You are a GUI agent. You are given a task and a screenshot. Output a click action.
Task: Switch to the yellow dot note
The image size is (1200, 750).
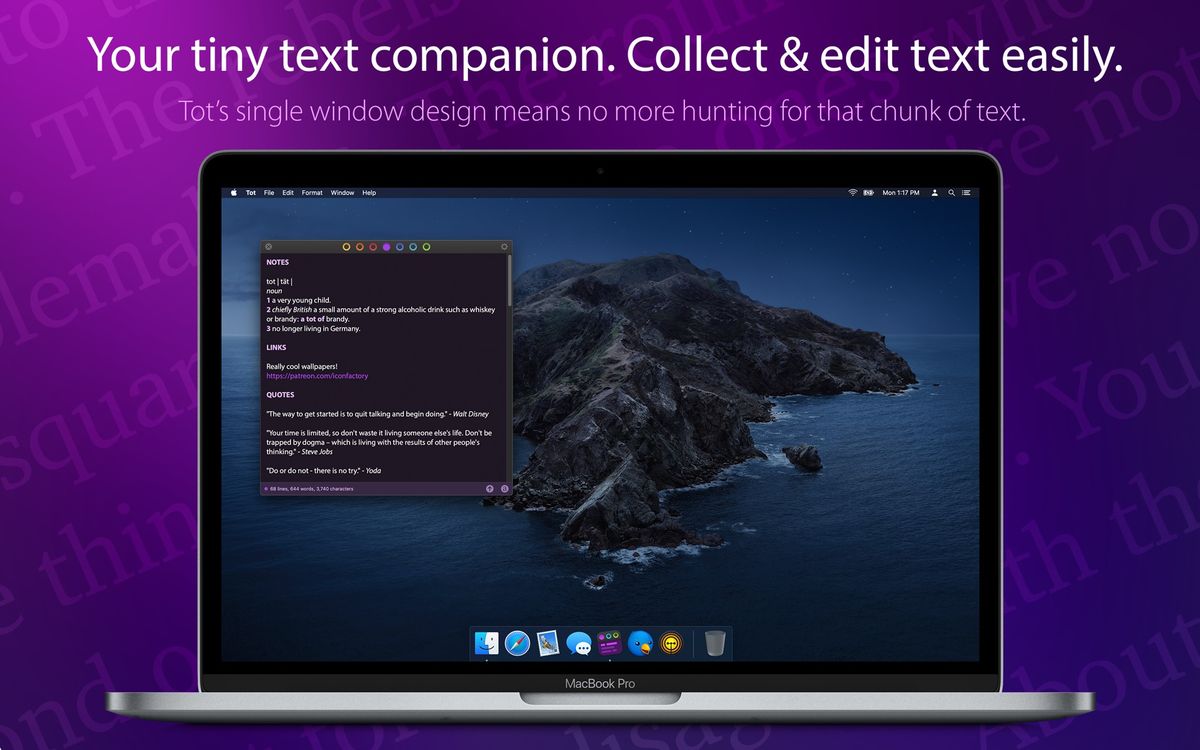click(x=347, y=246)
